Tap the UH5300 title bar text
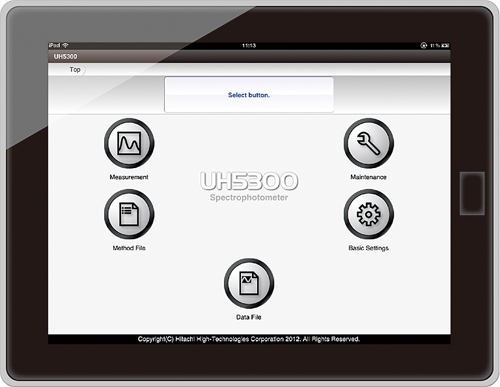 (65, 57)
